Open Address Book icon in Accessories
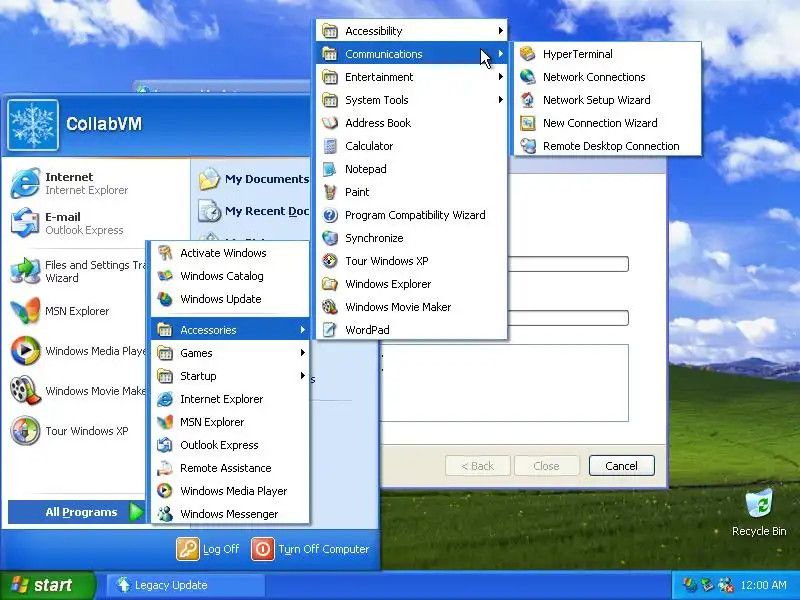Image resolution: width=800 pixels, height=600 pixels. pos(330,123)
